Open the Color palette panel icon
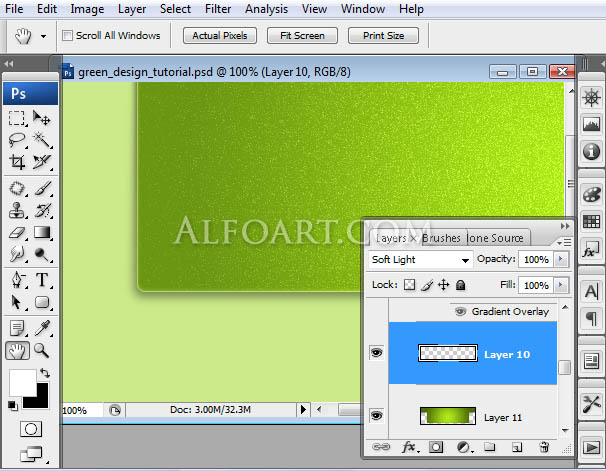This screenshot has width=606, height=471. 591,195
